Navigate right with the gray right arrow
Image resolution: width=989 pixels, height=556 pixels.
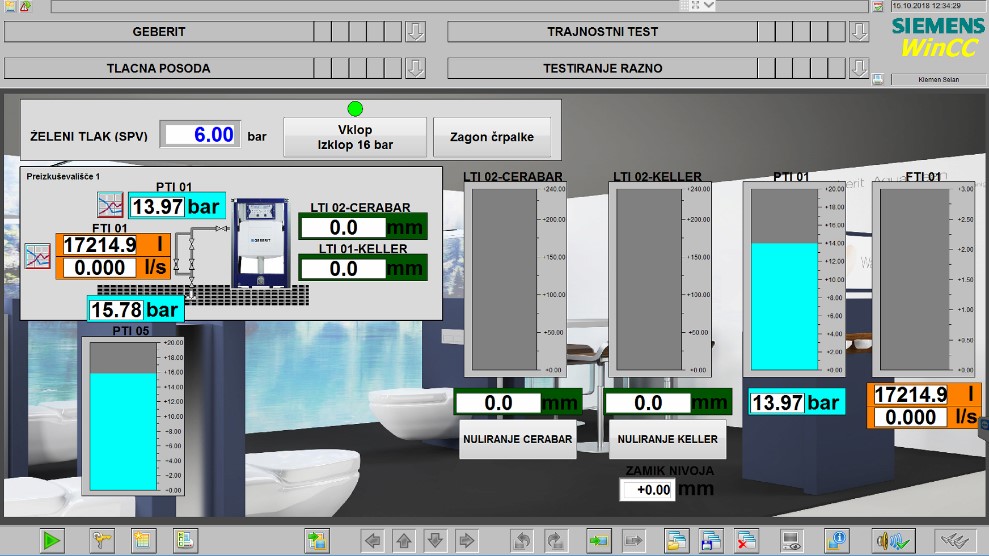466,540
